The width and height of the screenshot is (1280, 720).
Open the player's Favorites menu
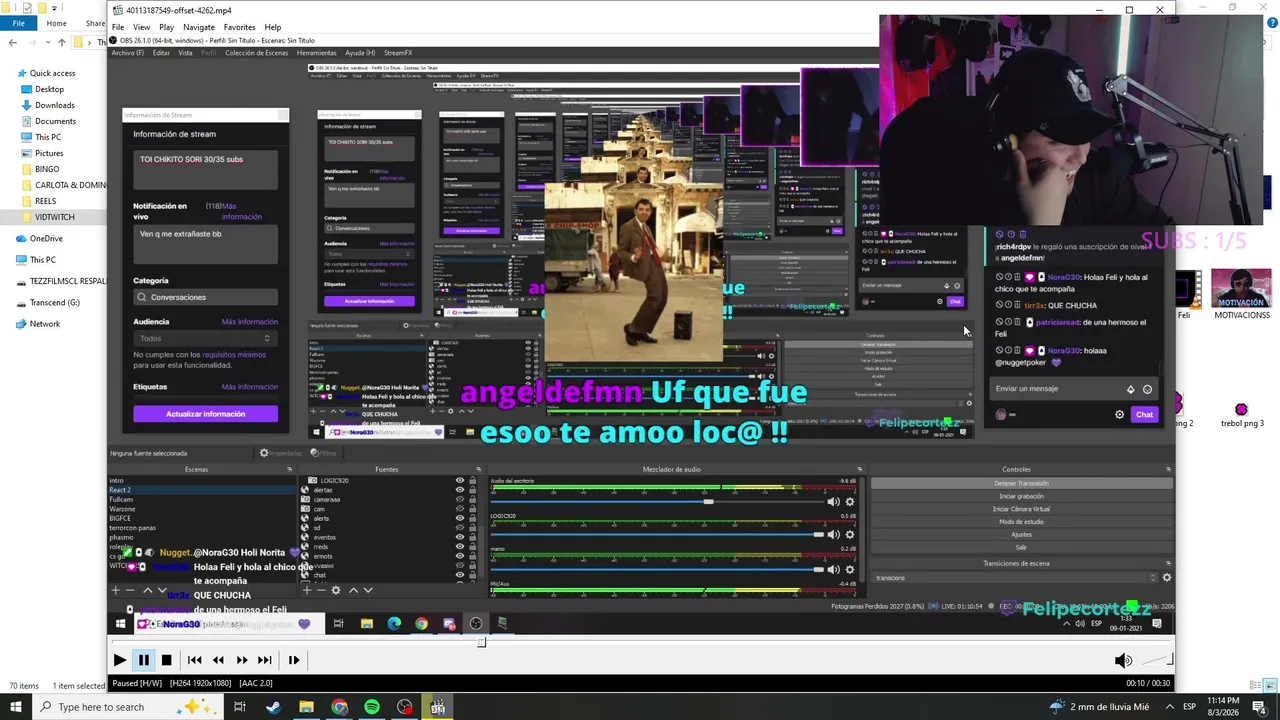point(239,27)
